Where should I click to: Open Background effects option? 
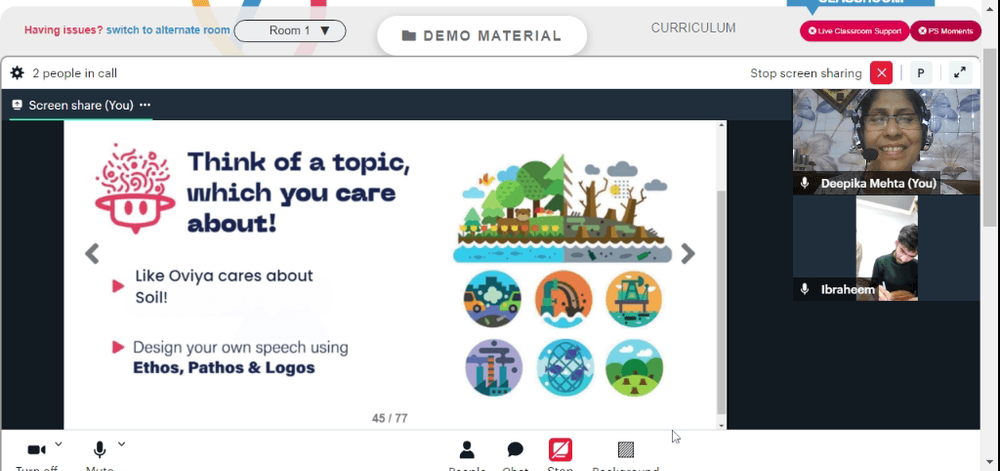click(626, 450)
